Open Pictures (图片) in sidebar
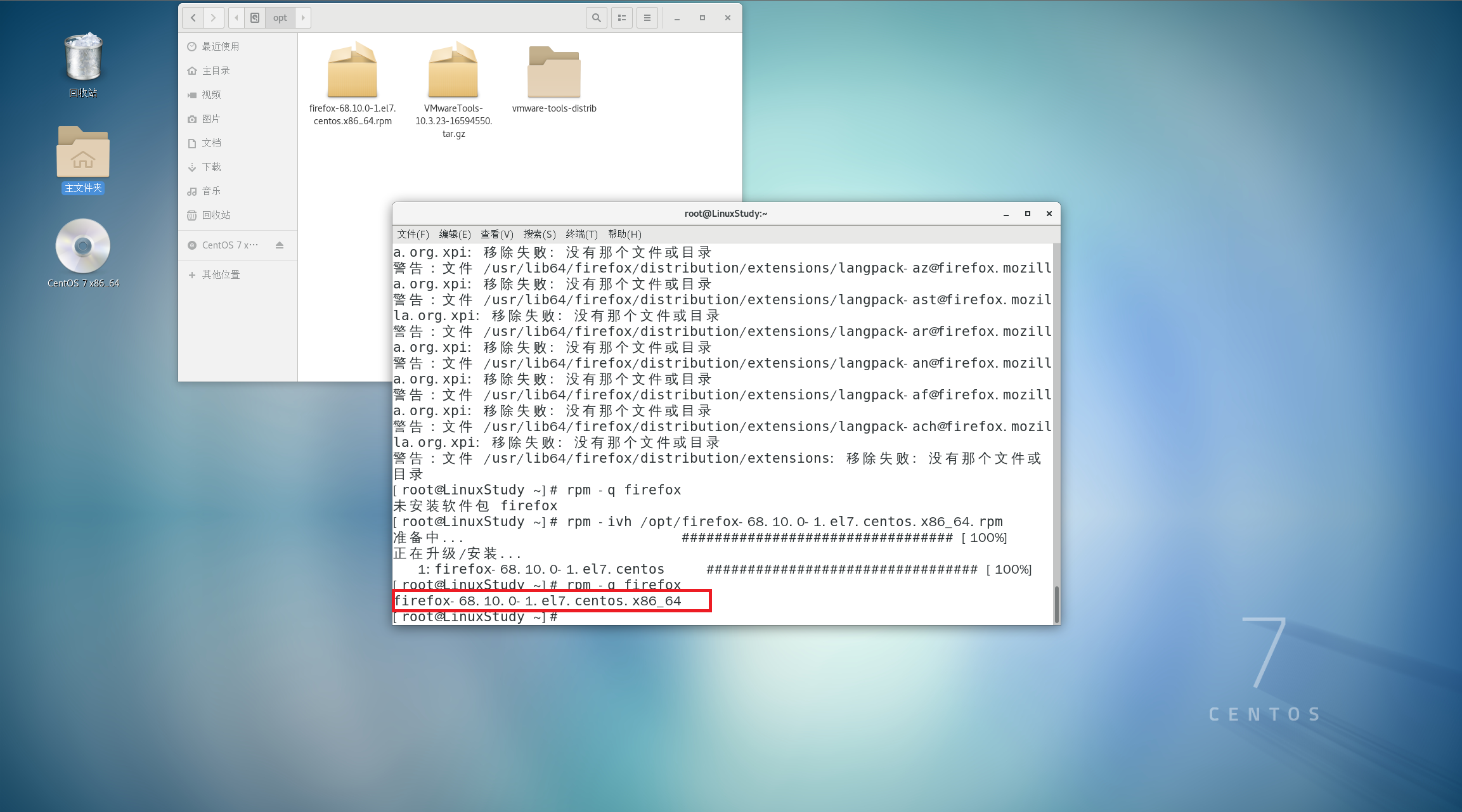This screenshot has height=812, width=1462. [238, 119]
